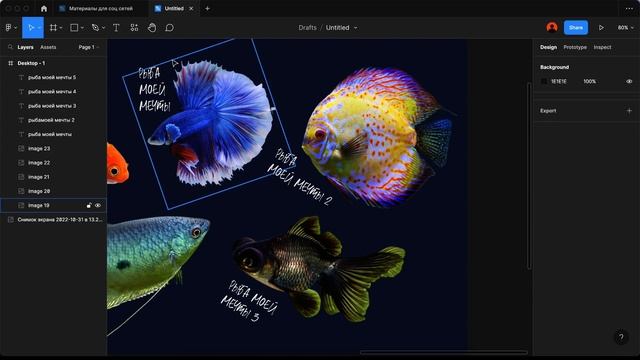Open the 80% zoom dropdown
Image resolution: width=640 pixels, height=360 pixels.
click(625, 28)
